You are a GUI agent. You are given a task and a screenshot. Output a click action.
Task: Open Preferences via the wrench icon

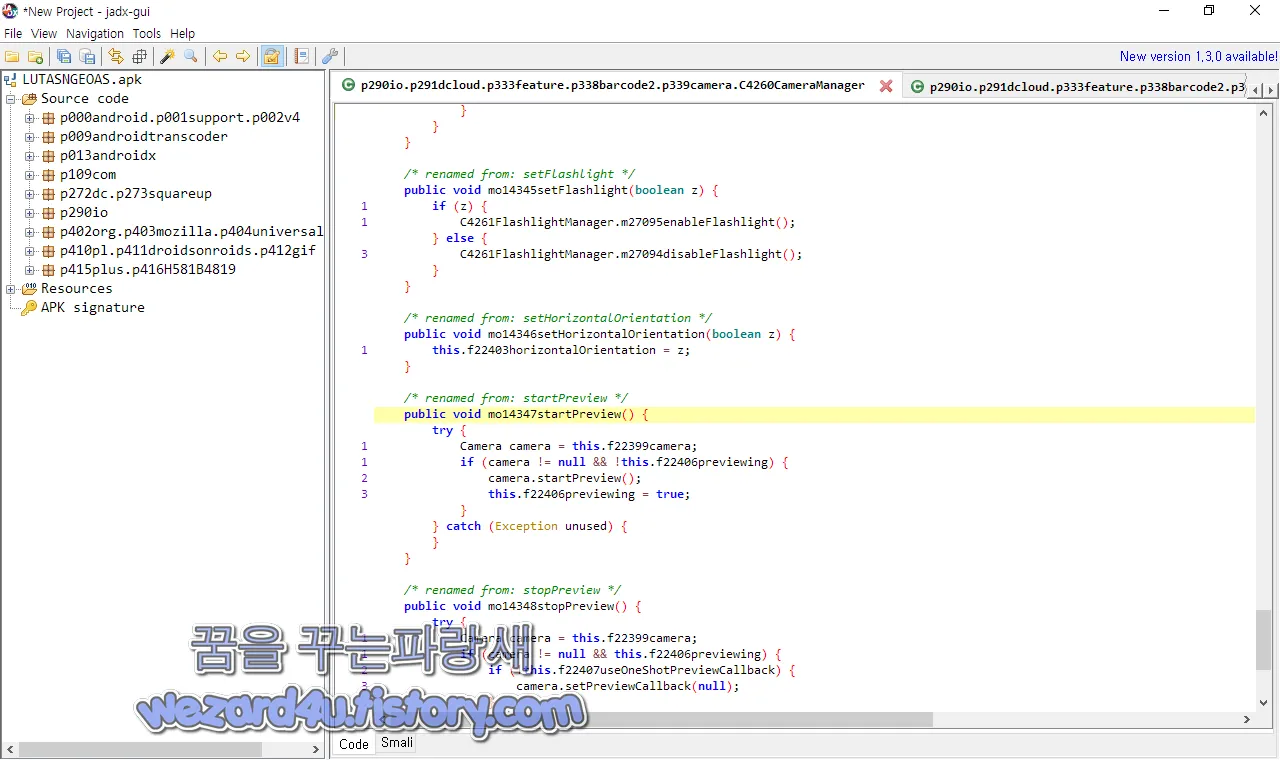coord(329,57)
